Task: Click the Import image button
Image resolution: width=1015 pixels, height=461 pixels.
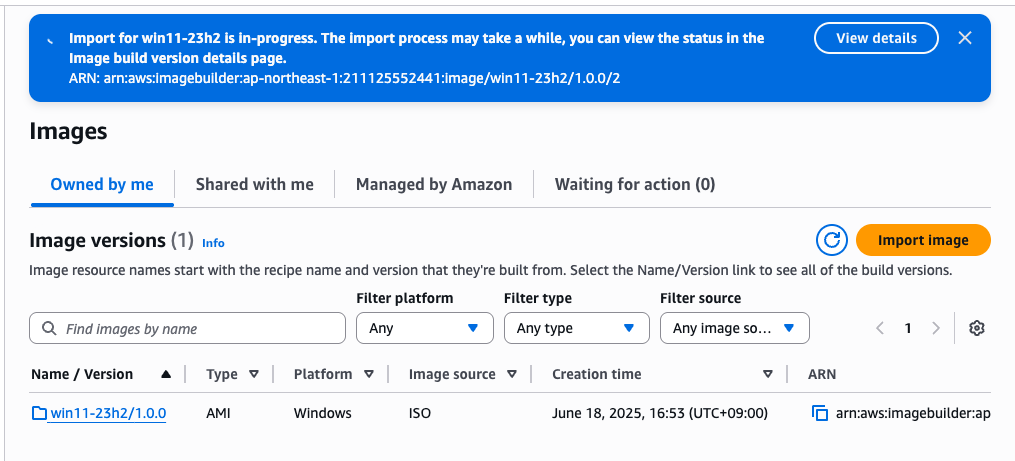Action: click(x=922, y=240)
